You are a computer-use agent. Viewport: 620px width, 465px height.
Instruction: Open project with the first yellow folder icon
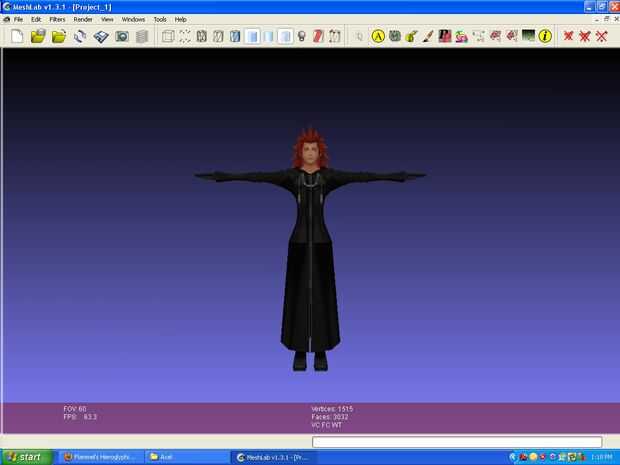38,36
